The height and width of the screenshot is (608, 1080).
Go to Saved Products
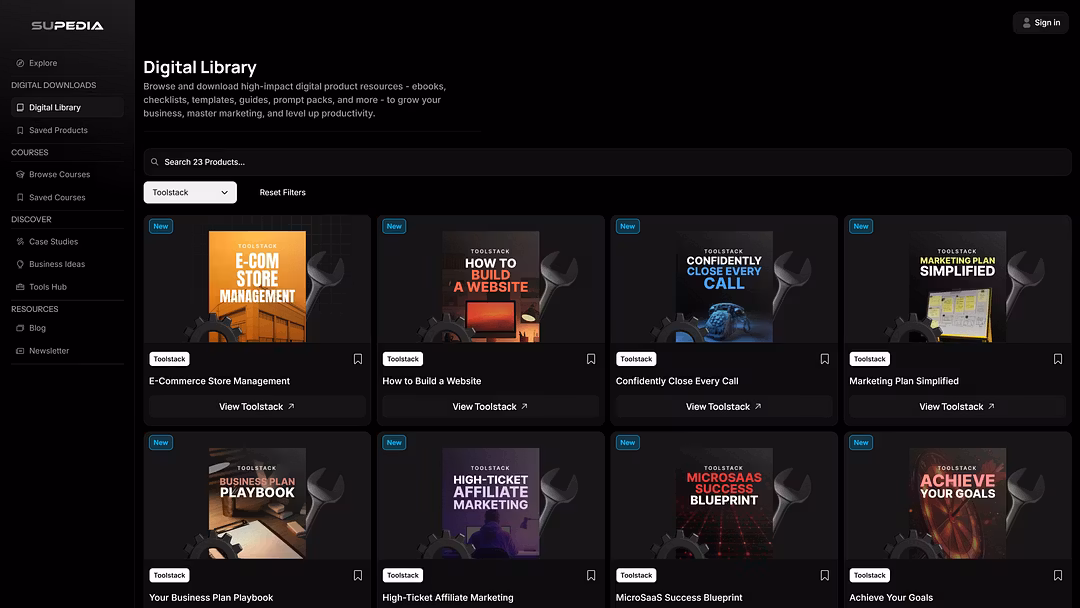[x=68, y=130]
